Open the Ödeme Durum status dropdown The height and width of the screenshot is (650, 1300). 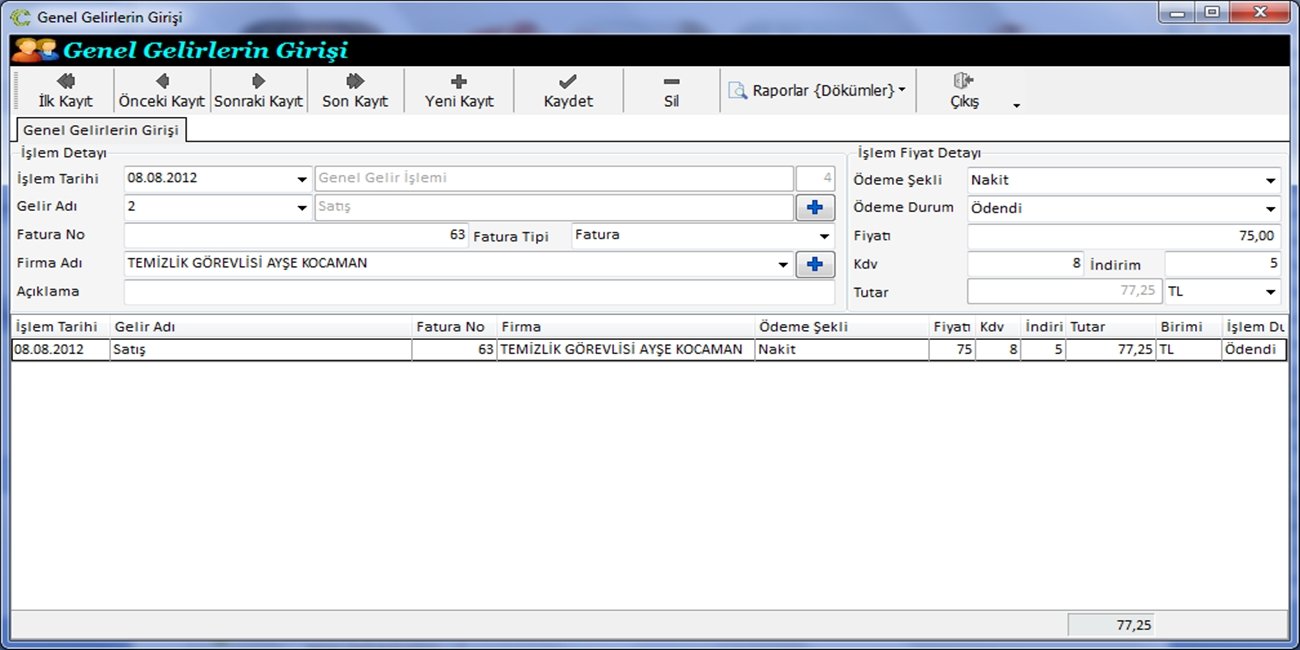[x=1271, y=209]
